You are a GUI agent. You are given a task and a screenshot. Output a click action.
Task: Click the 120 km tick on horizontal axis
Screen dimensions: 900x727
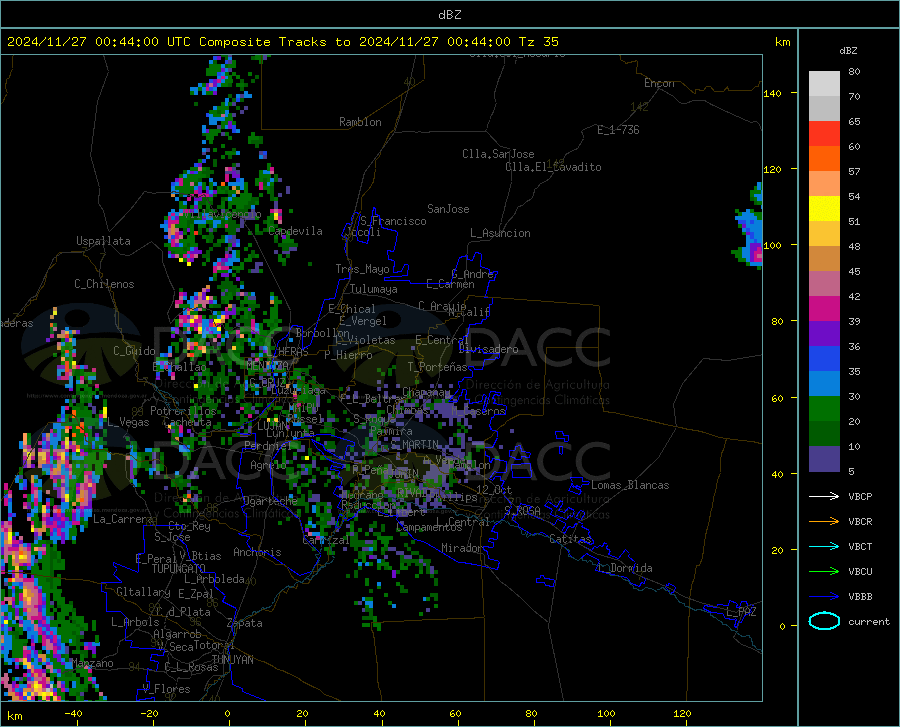(682, 713)
